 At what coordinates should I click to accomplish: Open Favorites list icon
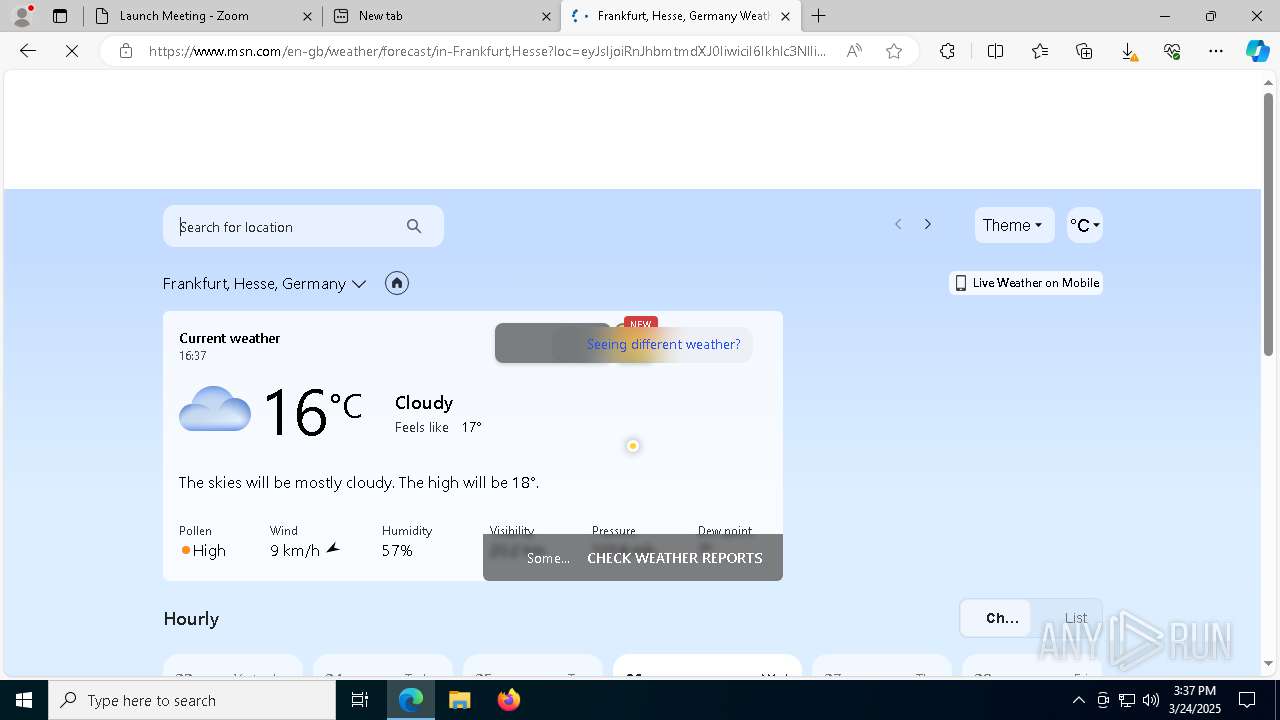tap(1040, 51)
